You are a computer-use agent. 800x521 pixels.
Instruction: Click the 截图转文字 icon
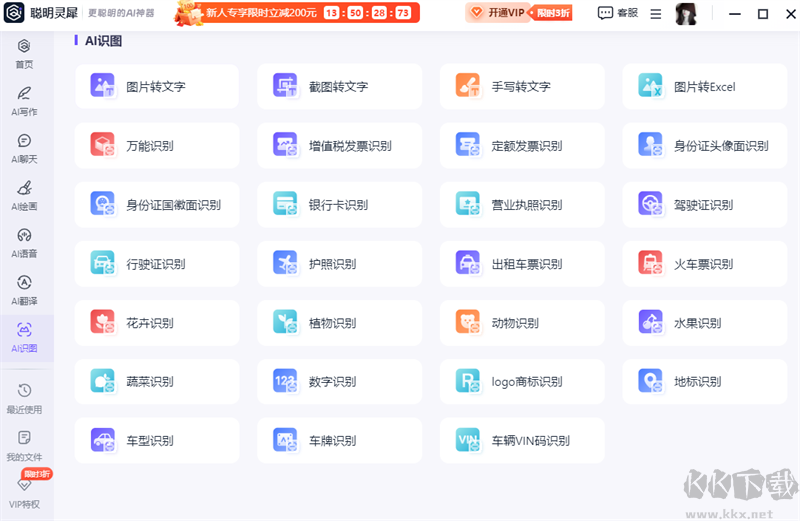[285, 86]
